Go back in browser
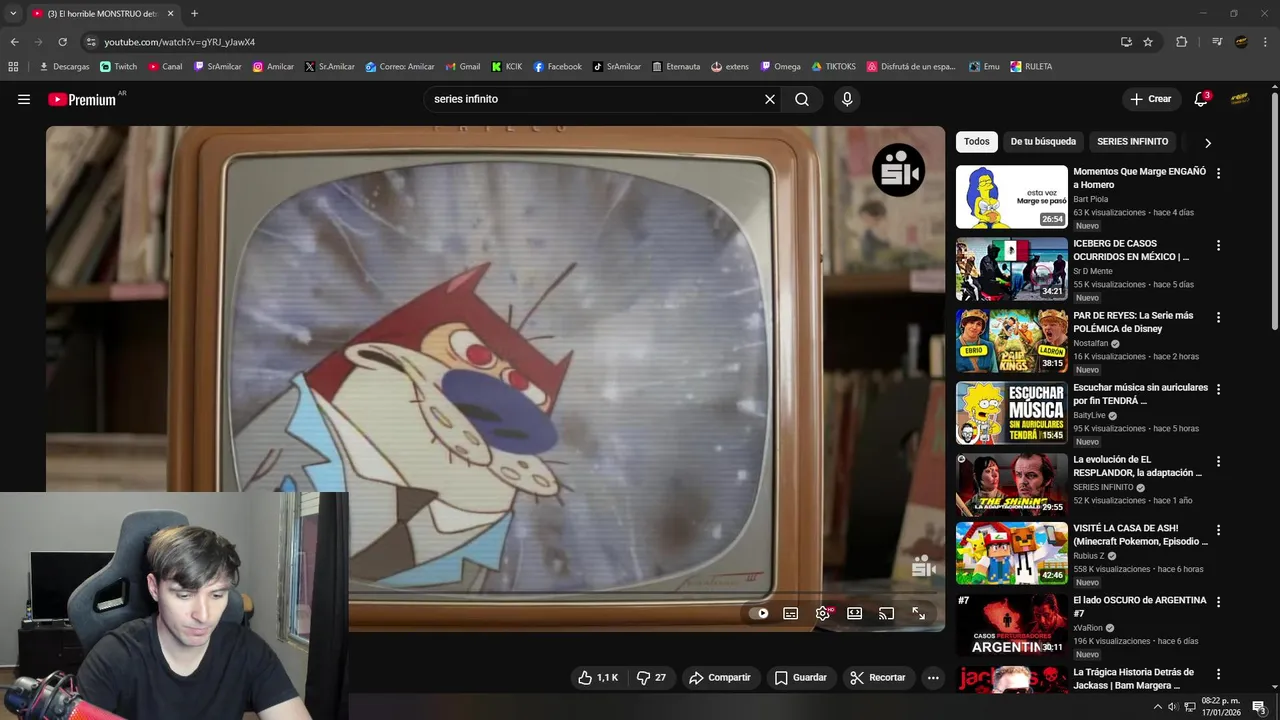The image size is (1280, 720). [14, 42]
